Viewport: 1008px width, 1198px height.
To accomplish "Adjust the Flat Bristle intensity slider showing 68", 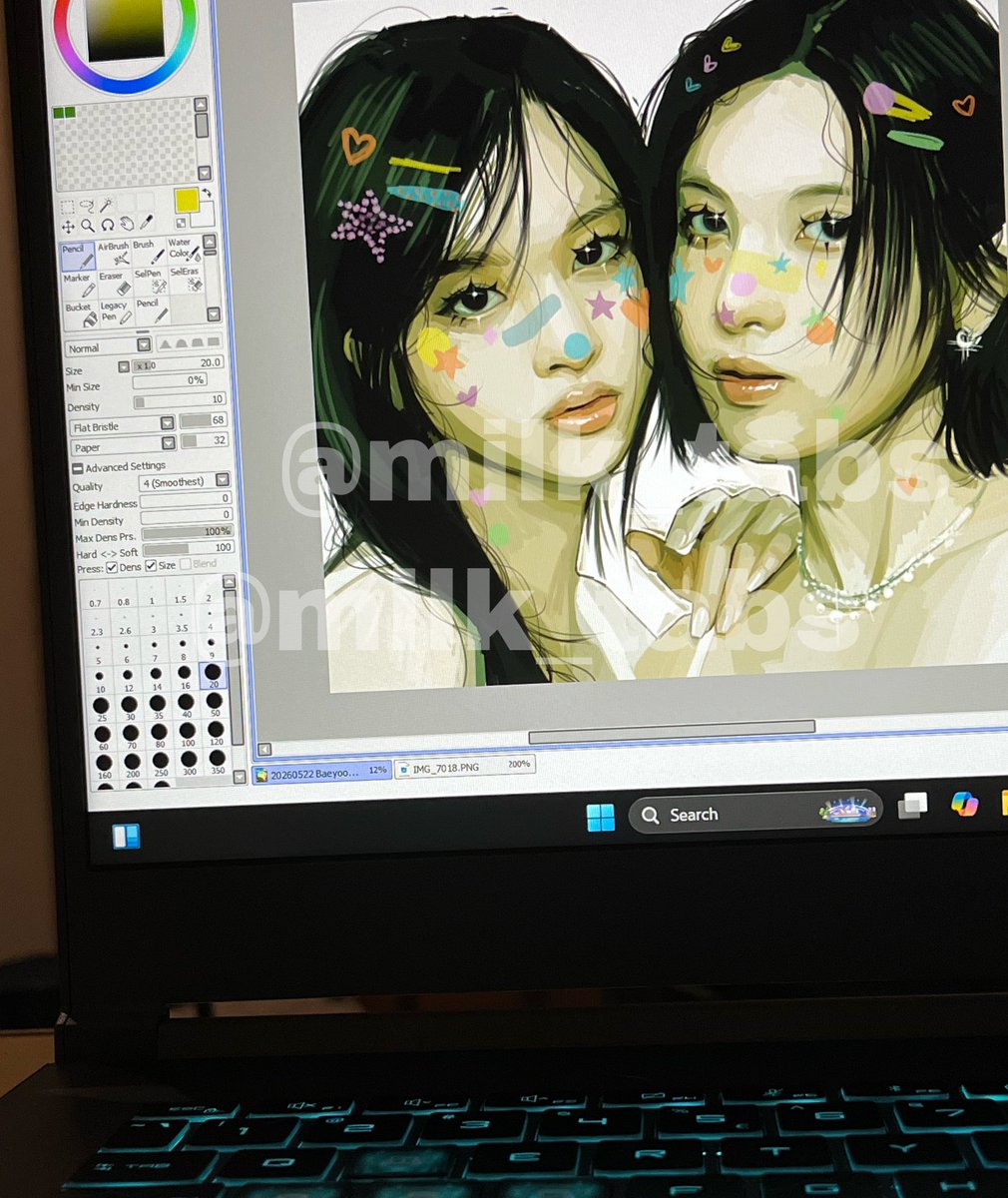I will coord(204,420).
